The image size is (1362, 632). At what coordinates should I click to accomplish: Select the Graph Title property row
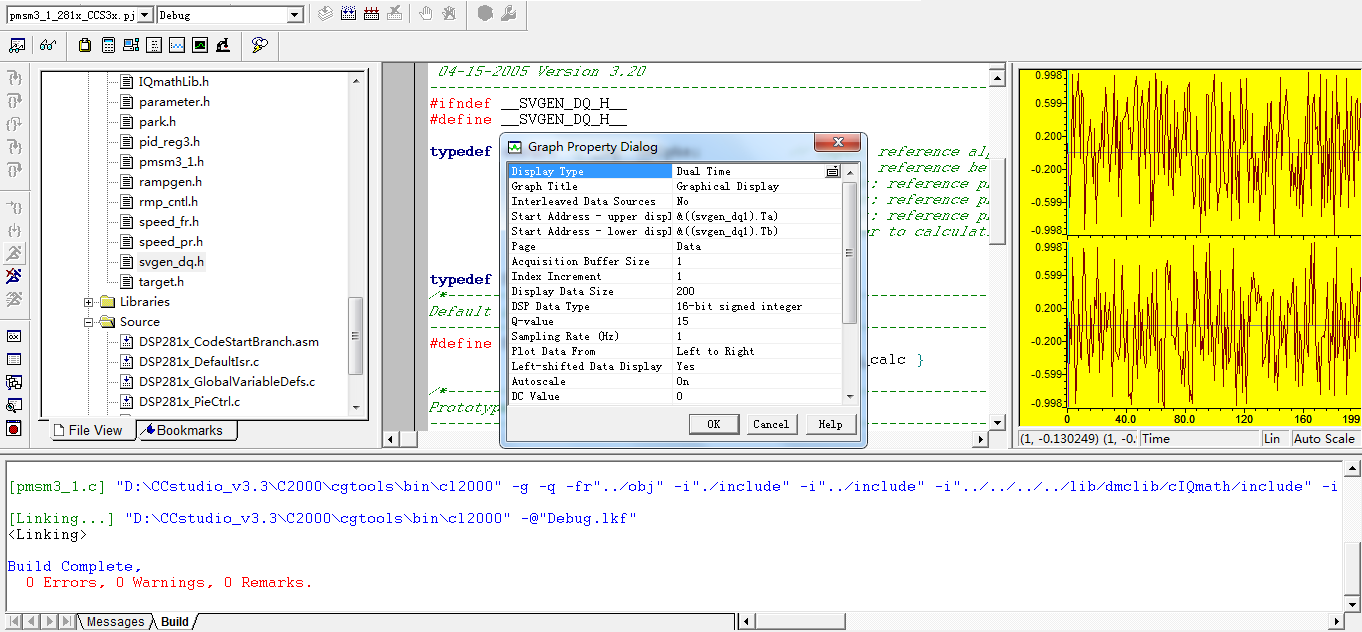coord(675,186)
